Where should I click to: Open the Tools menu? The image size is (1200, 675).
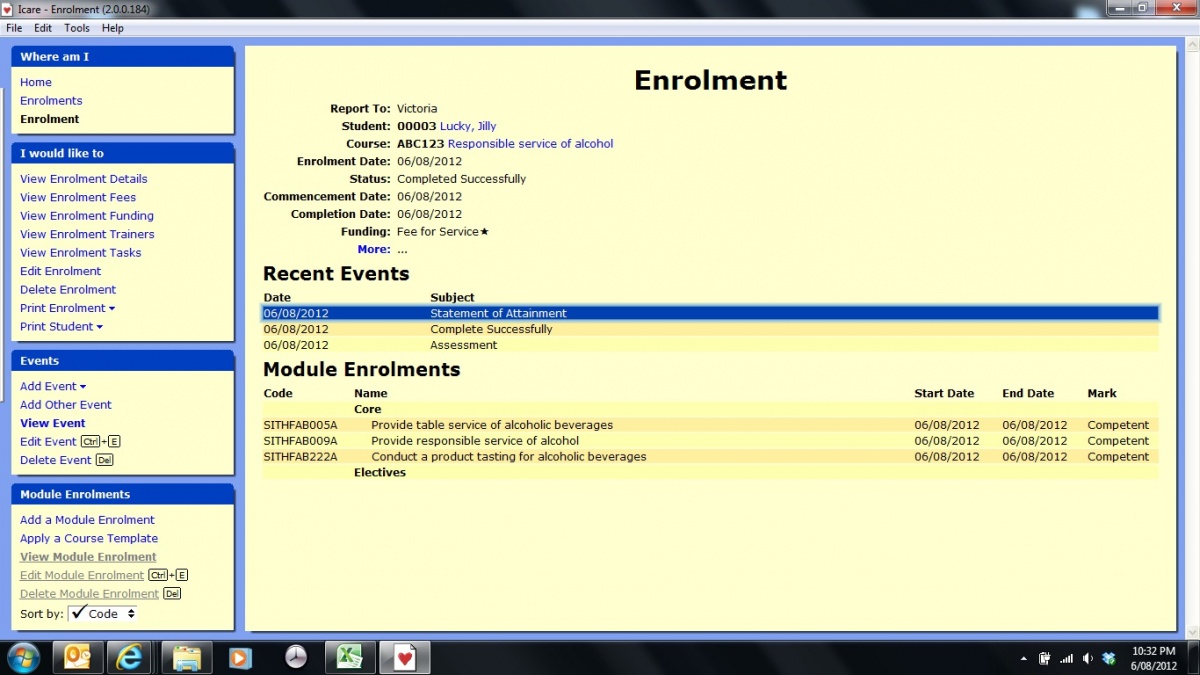[x=76, y=28]
